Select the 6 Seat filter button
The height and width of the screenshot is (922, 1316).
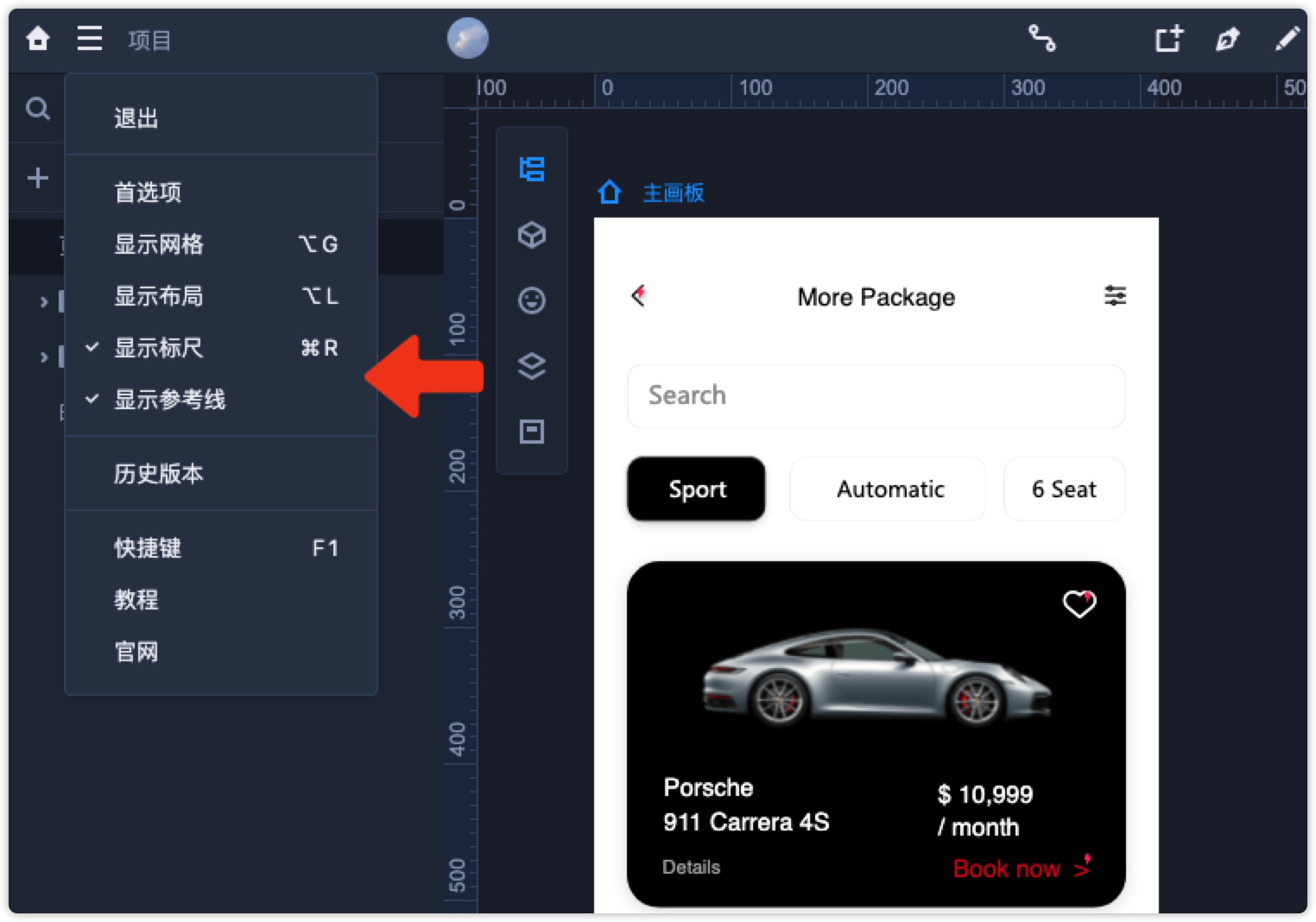[x=1064, y=489]
